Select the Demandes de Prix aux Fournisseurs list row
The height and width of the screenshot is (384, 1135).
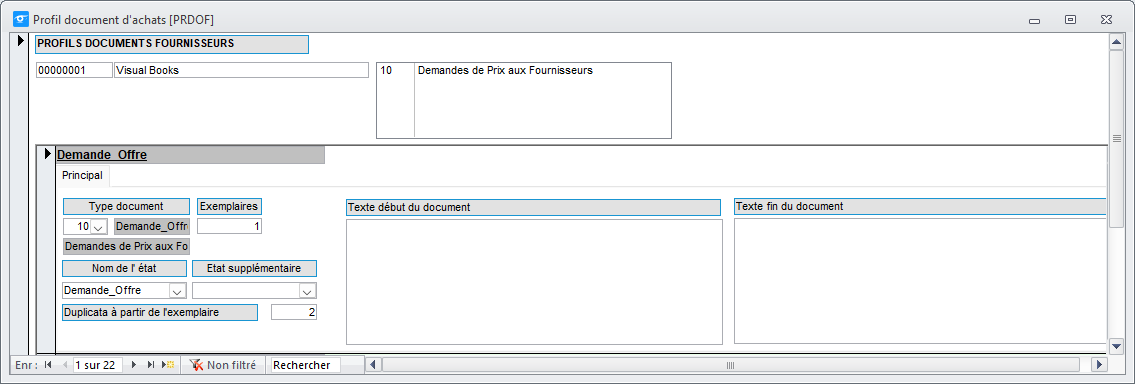tap(523, 70)
